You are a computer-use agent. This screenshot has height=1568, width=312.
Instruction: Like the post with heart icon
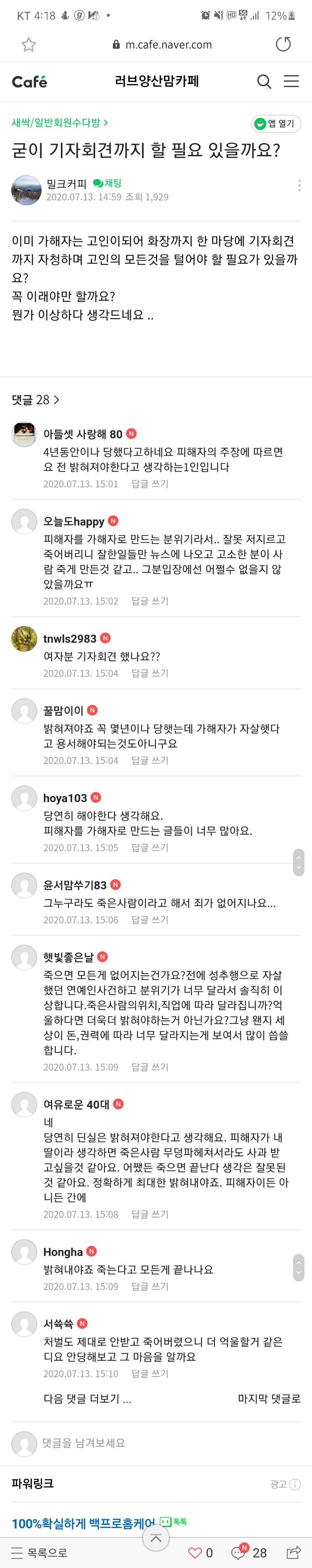(x=195, y=1552)
